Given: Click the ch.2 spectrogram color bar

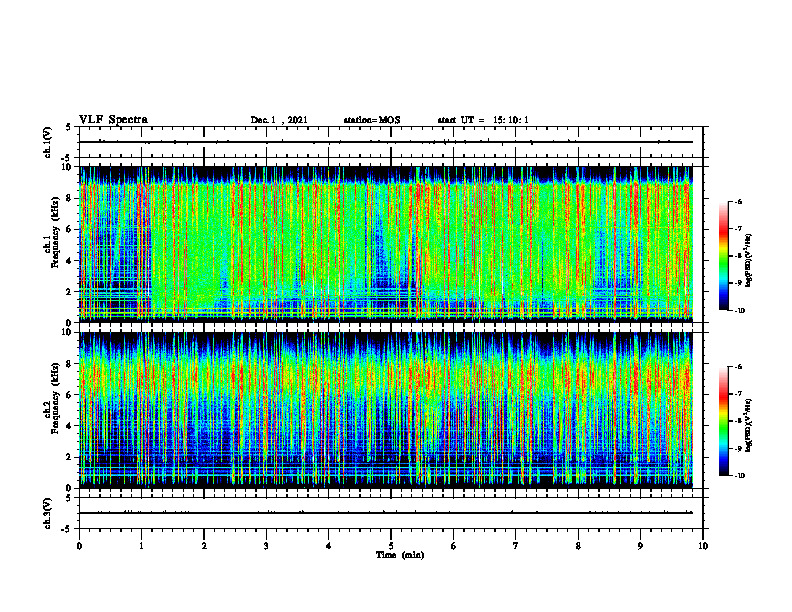Looking at the screenshot, I should click(x=723, y=421).
